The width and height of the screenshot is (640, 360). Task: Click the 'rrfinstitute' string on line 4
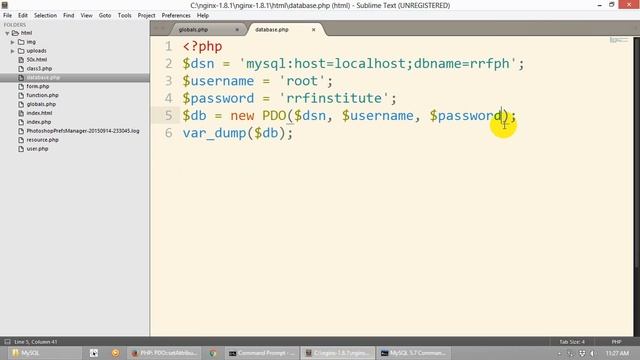(334, 98)
